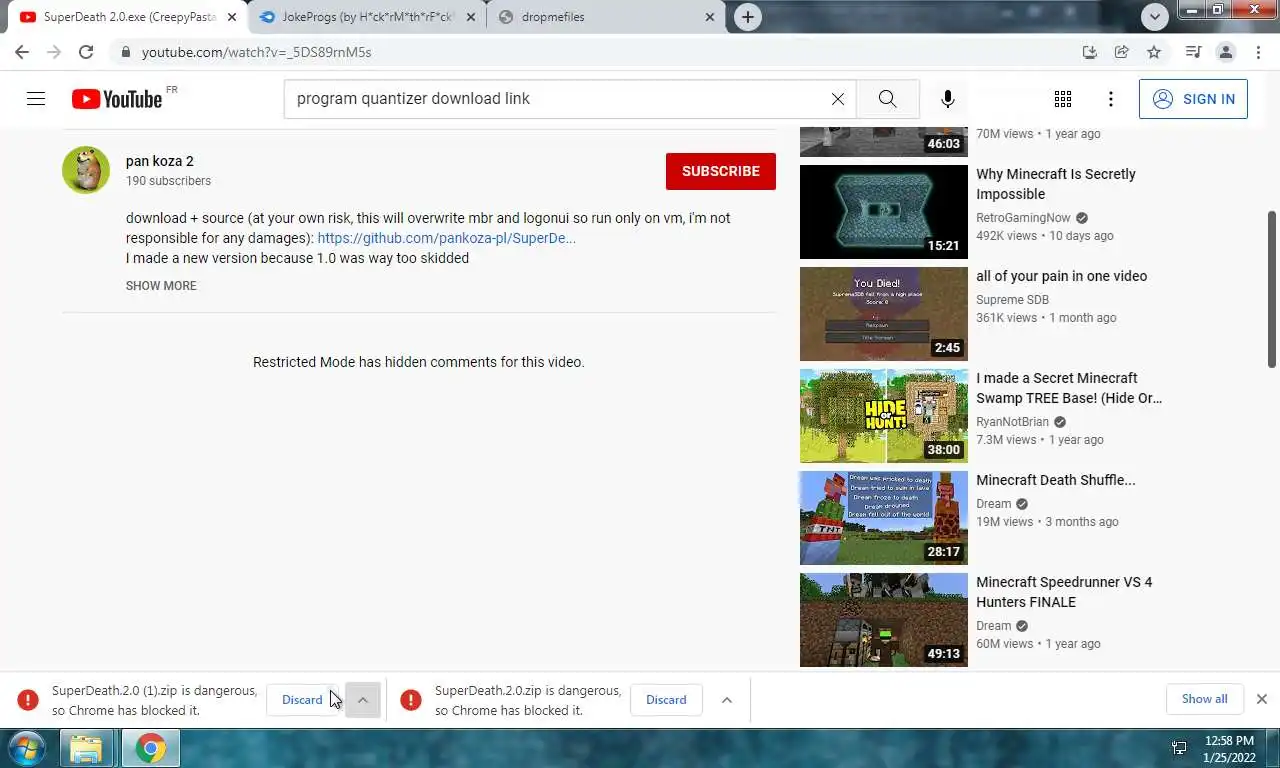This screenshot has width=1280, height=768.
Task: Open Chrome profile avatar
Action: point(1225,52)
